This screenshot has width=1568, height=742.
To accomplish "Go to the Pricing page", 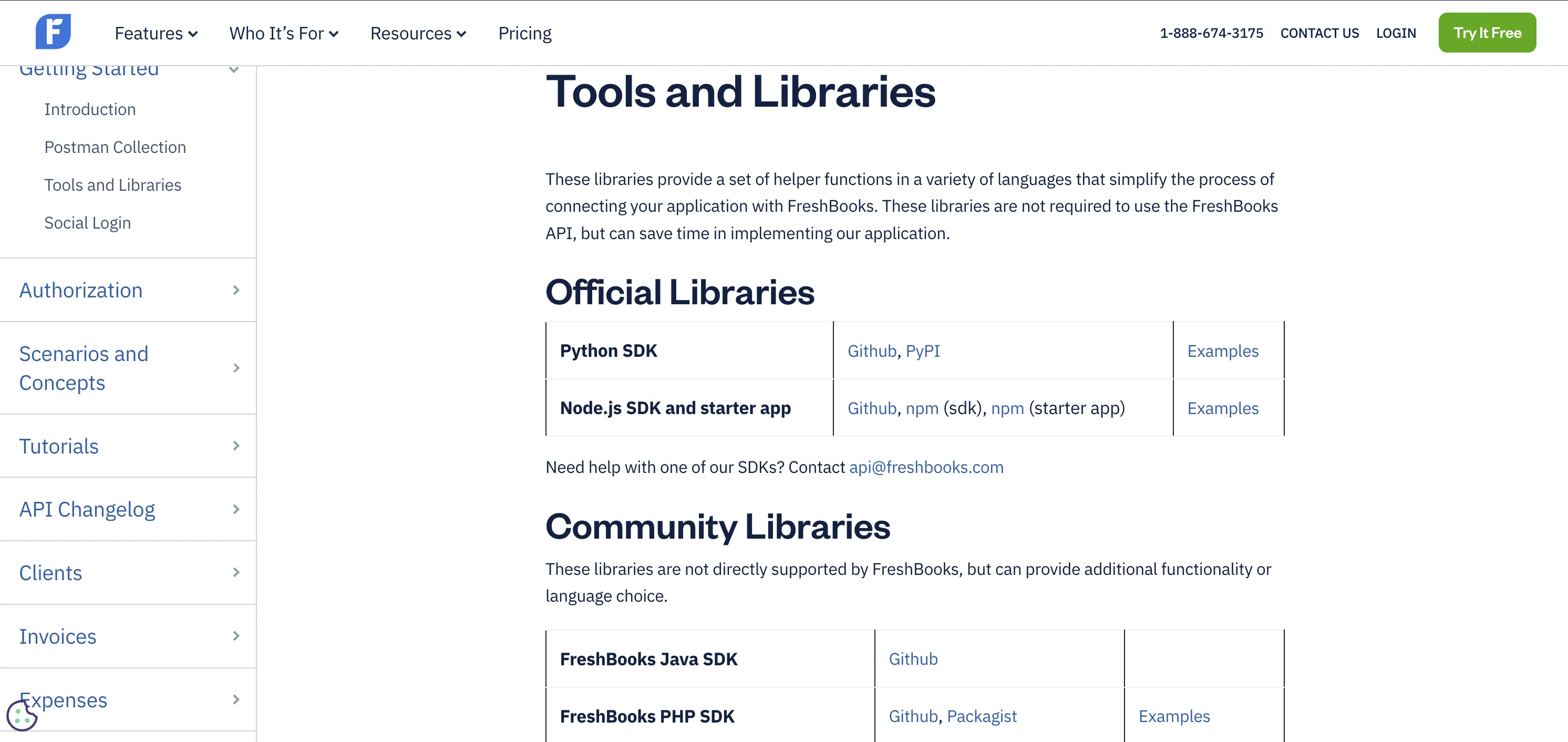I will [525, 34].
